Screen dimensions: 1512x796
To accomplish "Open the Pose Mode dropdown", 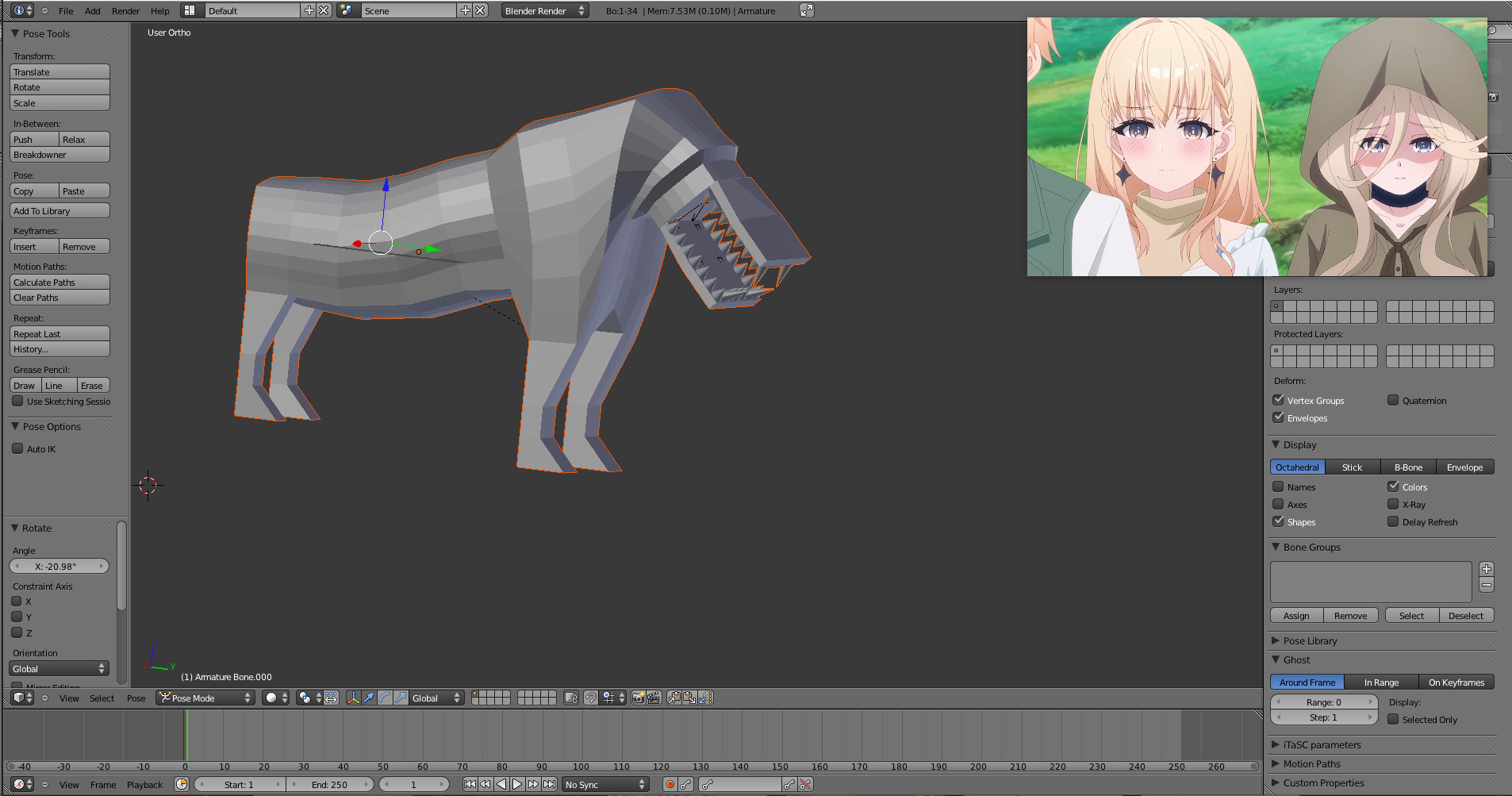I will (x=205, y=698).
